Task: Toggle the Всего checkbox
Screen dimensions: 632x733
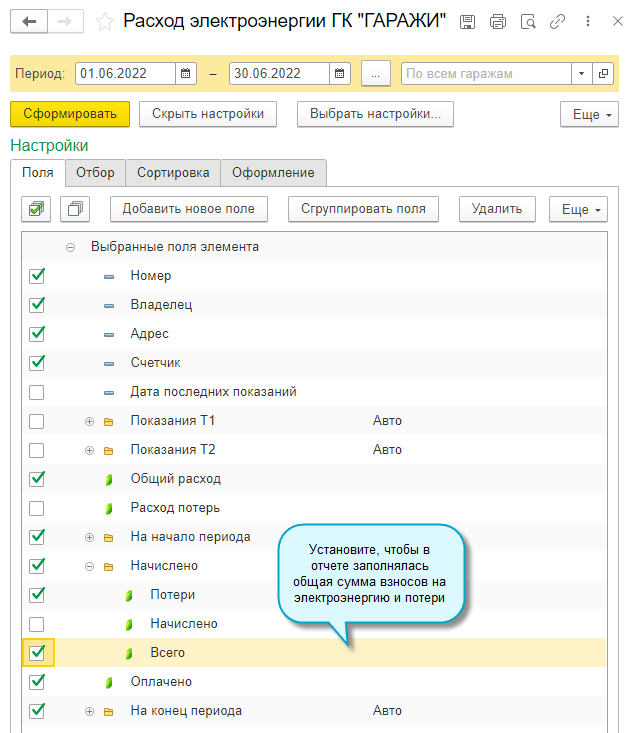Action: tap(37, 653)
